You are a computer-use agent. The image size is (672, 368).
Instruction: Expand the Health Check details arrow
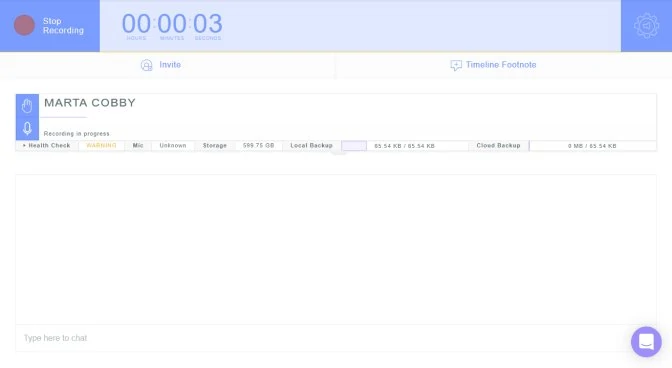24,146
